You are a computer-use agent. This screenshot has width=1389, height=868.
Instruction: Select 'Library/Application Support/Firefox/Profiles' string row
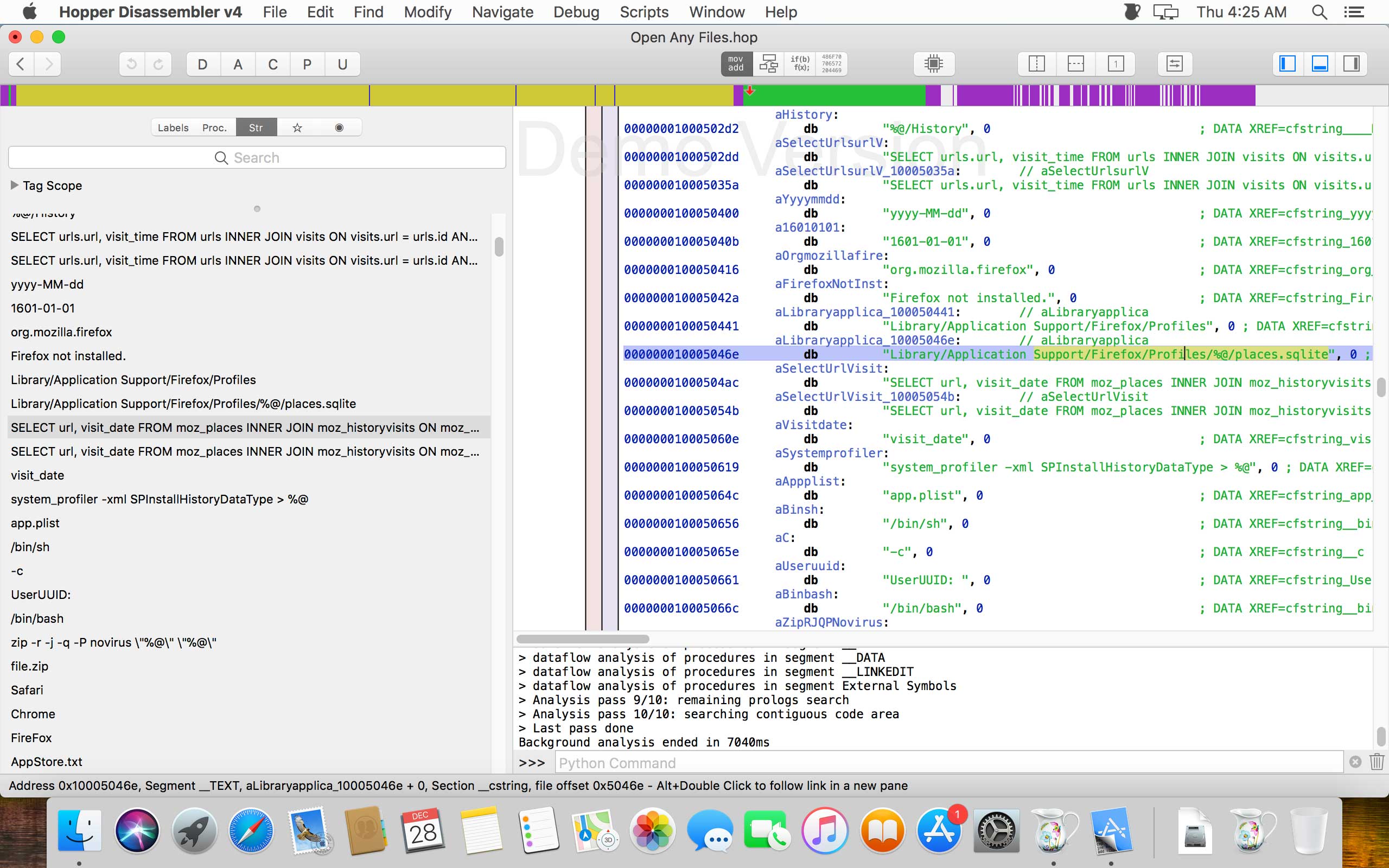click(249, 379)
